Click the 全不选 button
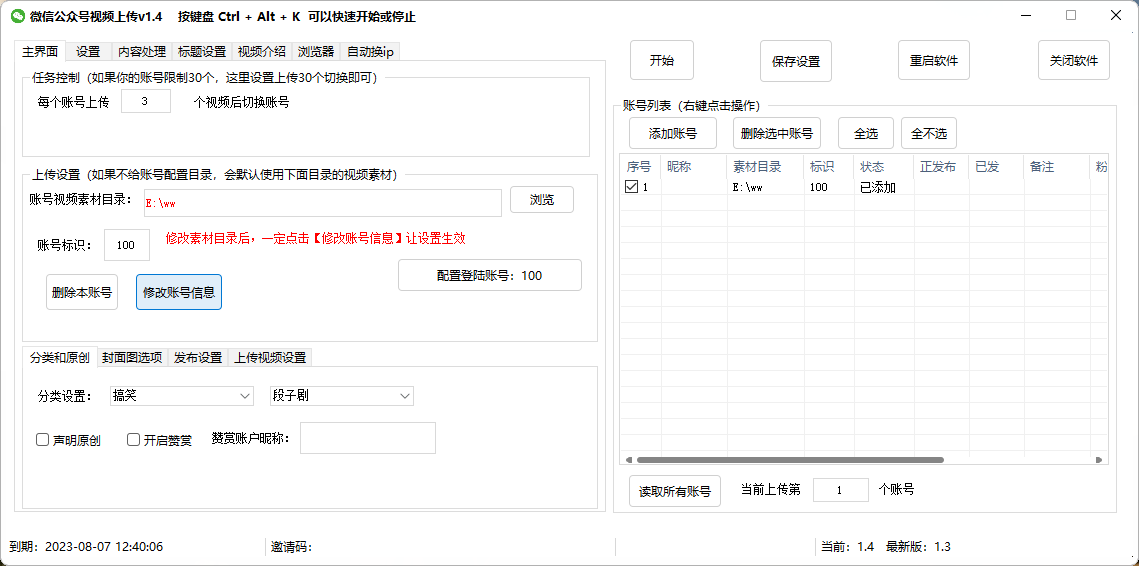The width and height of the screenshot is (1139, 566). pos(929,133)
